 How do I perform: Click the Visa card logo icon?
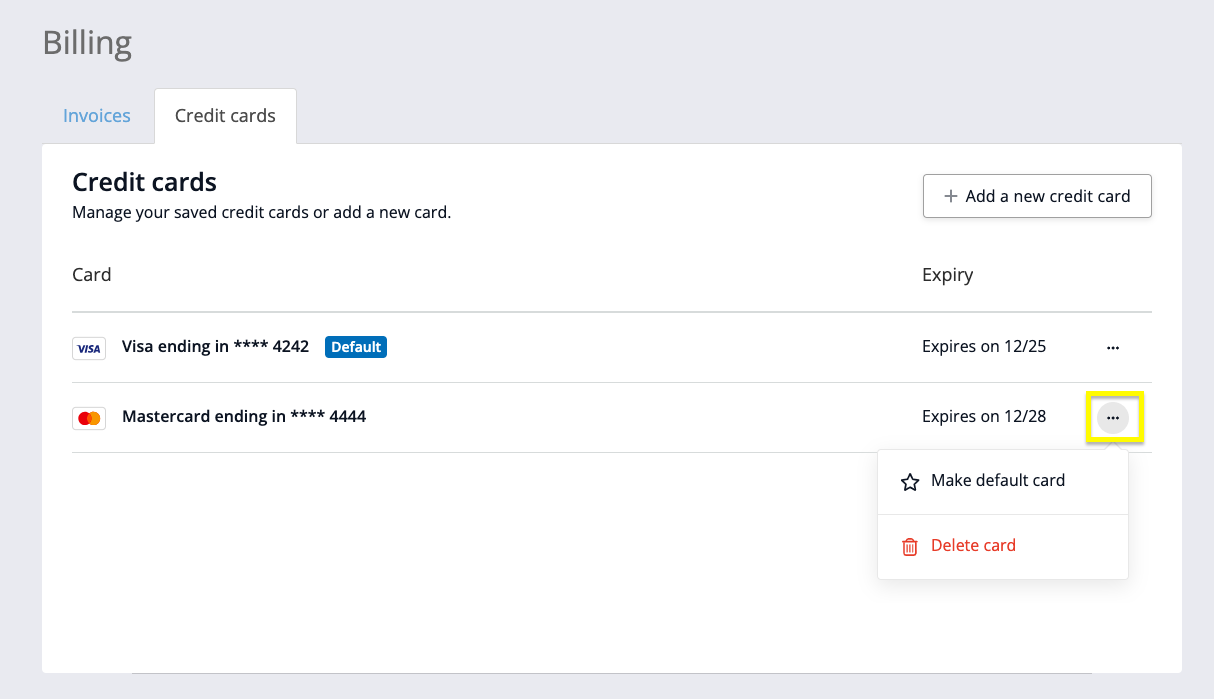tap(89, 348)
